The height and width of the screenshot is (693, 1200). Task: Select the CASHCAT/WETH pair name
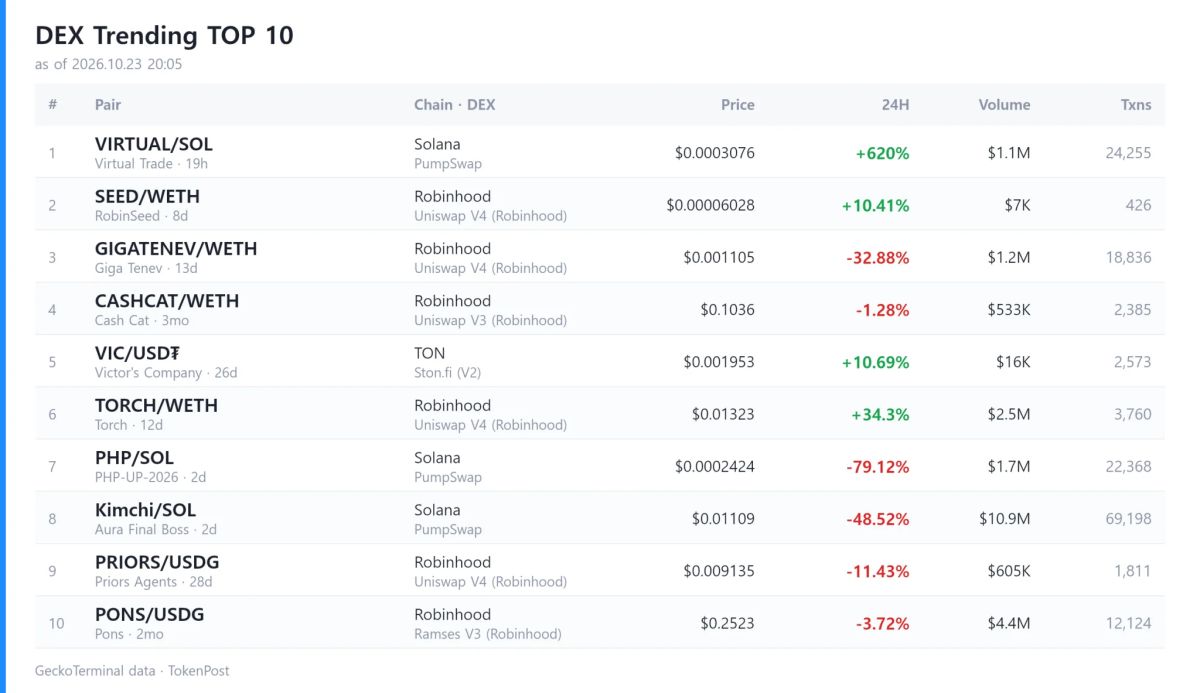point(167,301)
